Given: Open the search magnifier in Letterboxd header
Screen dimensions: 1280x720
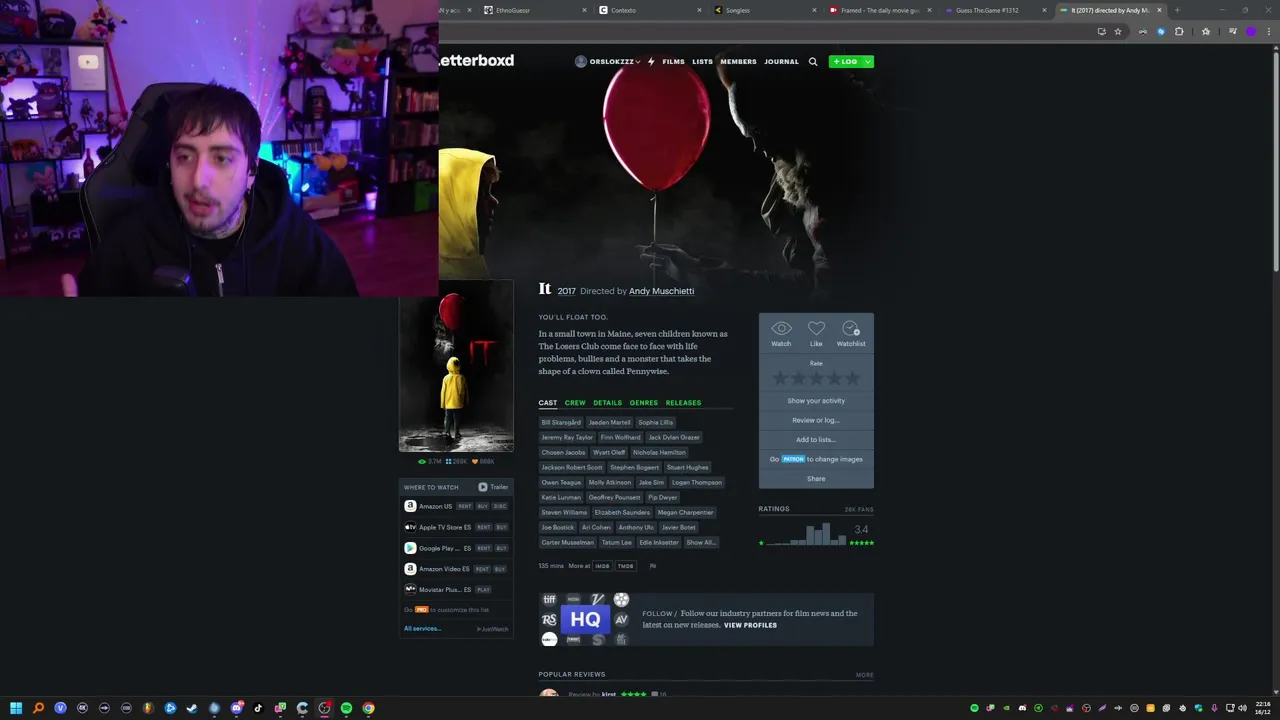Looking at the screenshot, I should (x=813, y=62).
